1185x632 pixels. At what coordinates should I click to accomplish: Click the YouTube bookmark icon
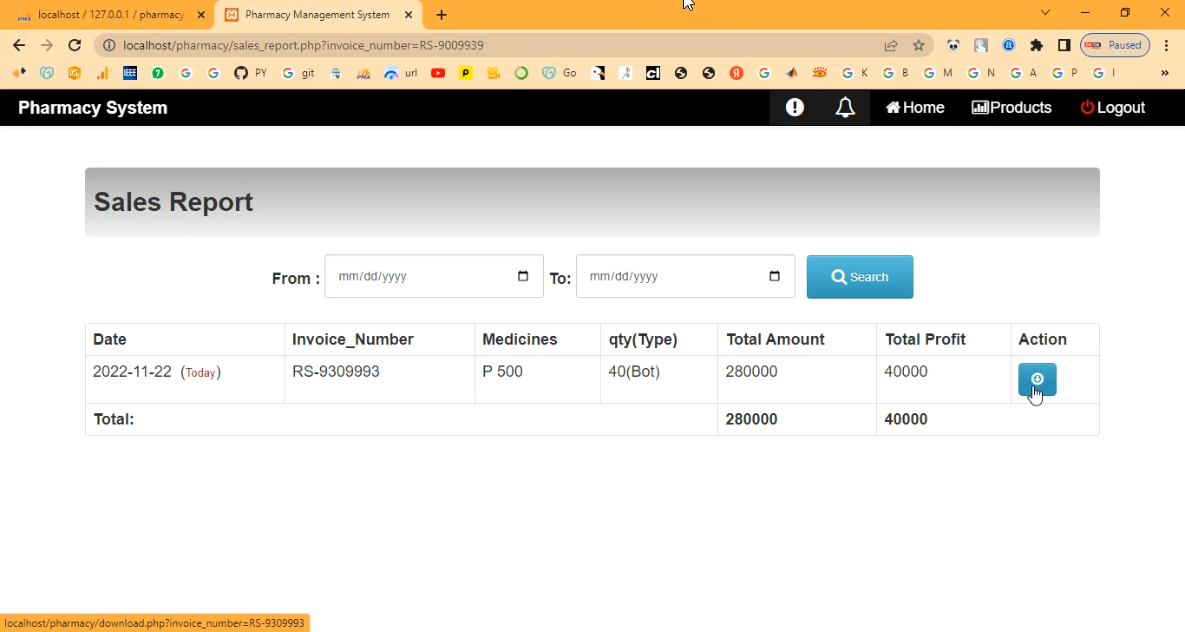(x=438, y=73)
